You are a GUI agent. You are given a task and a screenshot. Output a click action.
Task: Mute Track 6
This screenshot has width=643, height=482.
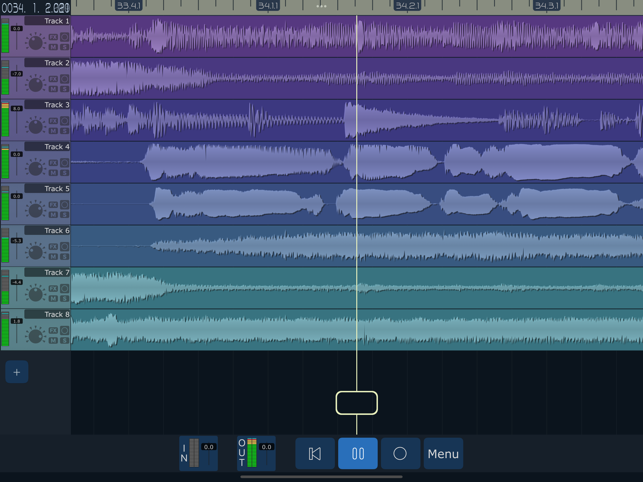53,257
